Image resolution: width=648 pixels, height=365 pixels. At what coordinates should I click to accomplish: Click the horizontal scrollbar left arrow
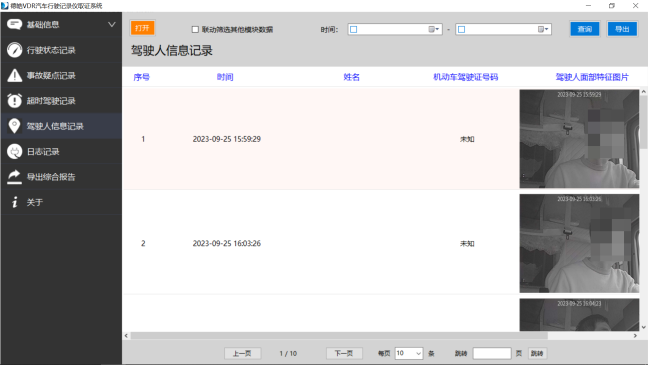click(x=126, y=336)
